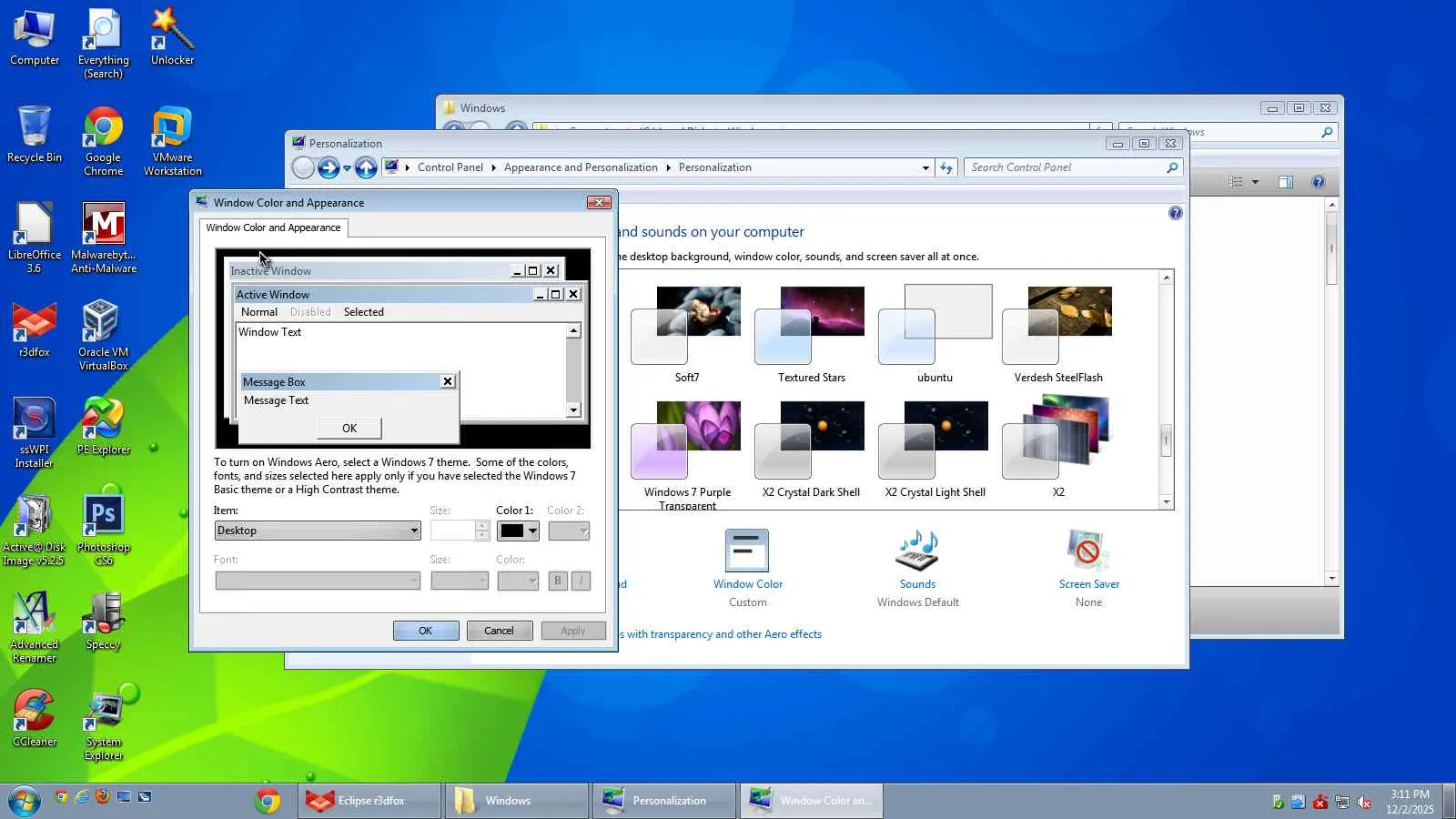Click the Back arrow in Personalization window
The height and width of the screenshot is (819, 1456).
click(303, 167)
